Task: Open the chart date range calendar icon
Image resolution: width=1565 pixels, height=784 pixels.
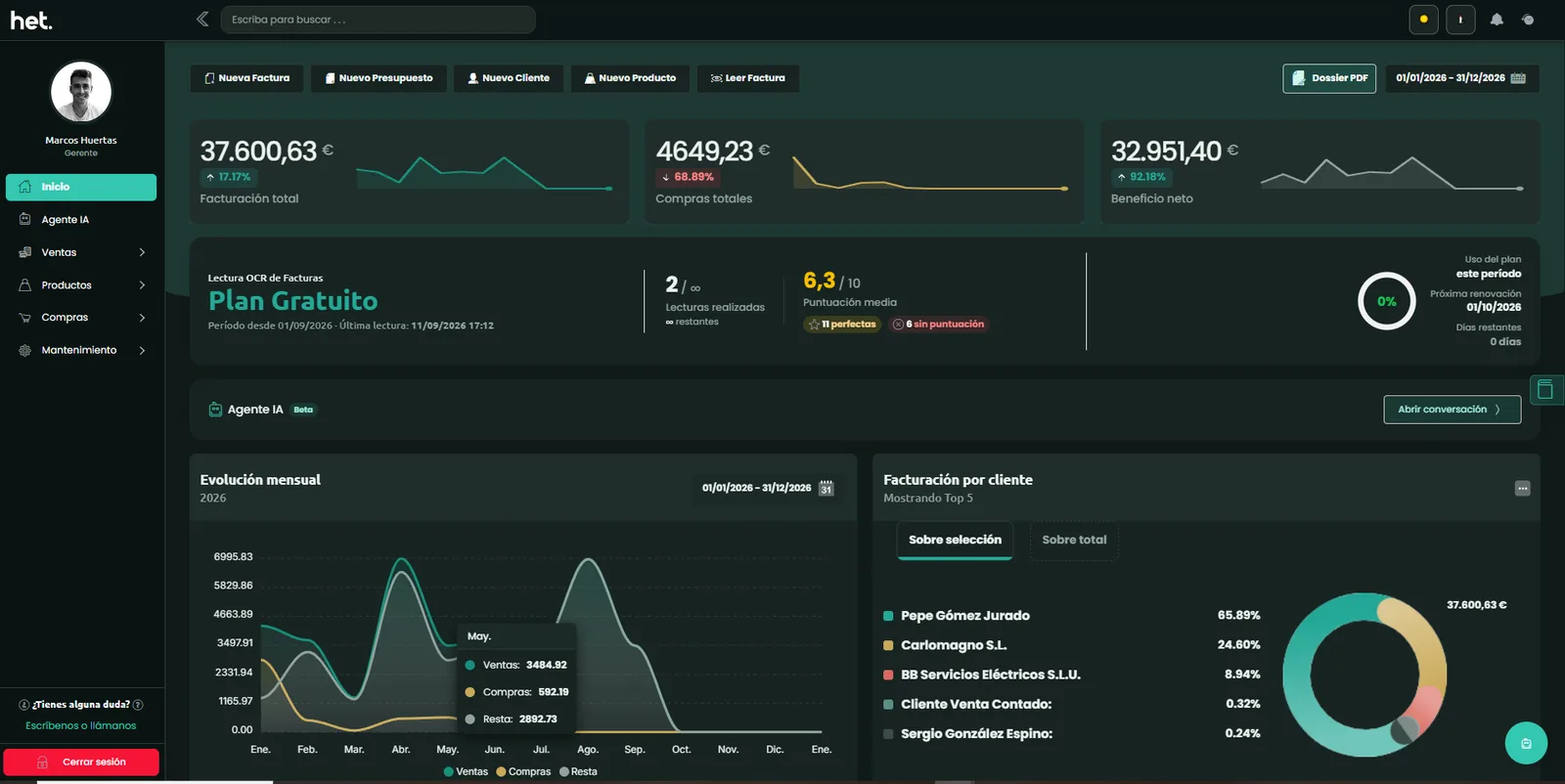Action: 827,488
